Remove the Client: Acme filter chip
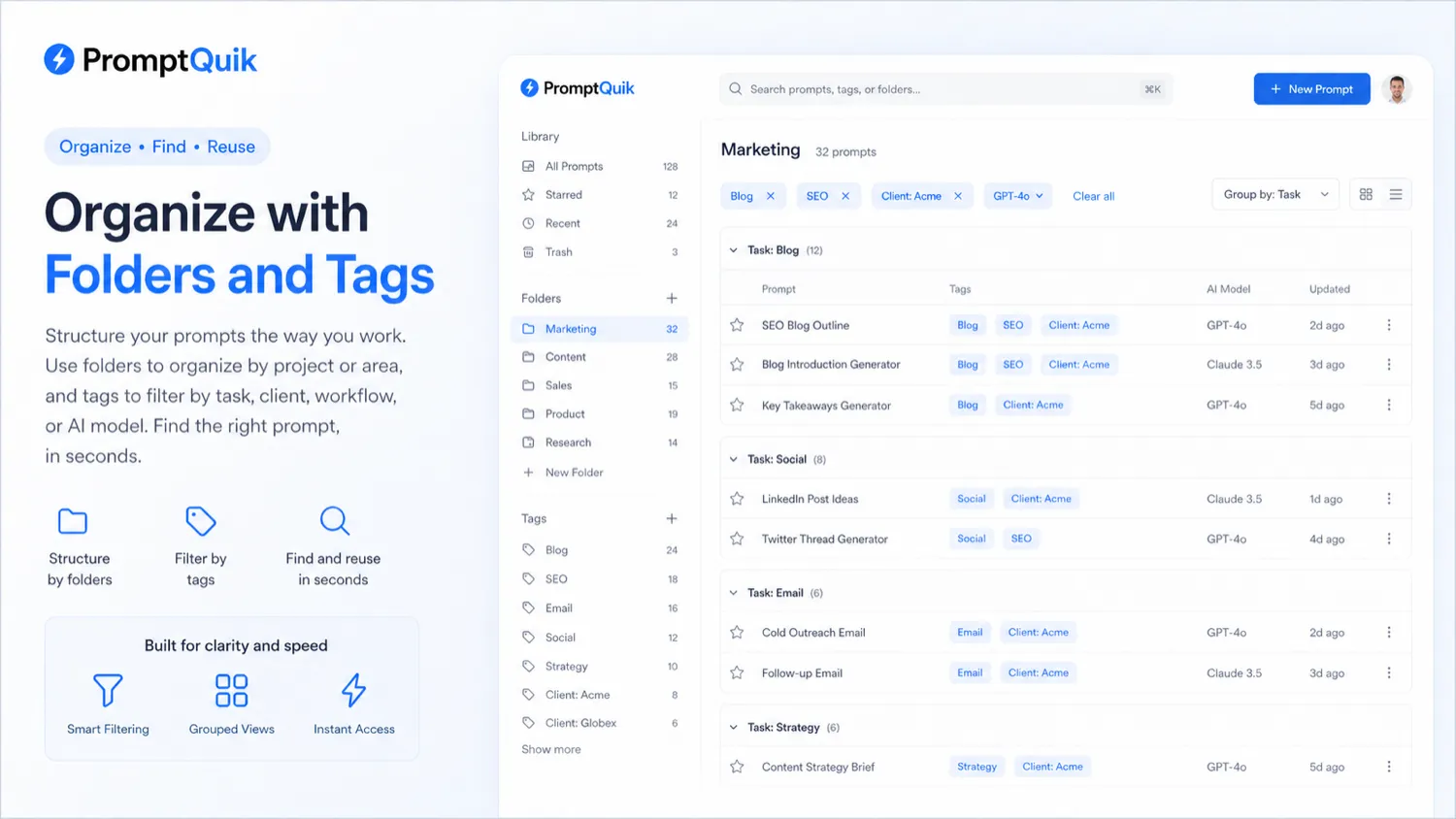This screenshot has height=819, width=1456. pos(958,196)
